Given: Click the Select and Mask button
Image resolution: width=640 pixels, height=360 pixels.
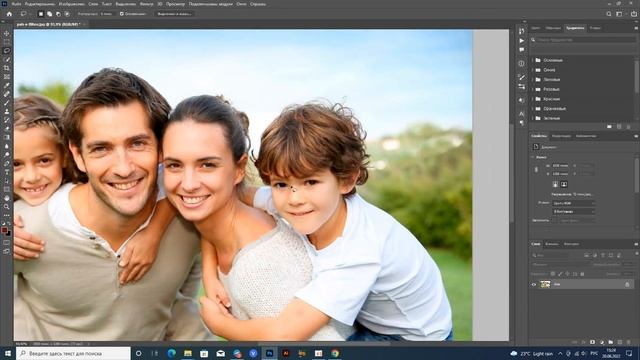Looking at the screenshot, I should click(175, 14).
